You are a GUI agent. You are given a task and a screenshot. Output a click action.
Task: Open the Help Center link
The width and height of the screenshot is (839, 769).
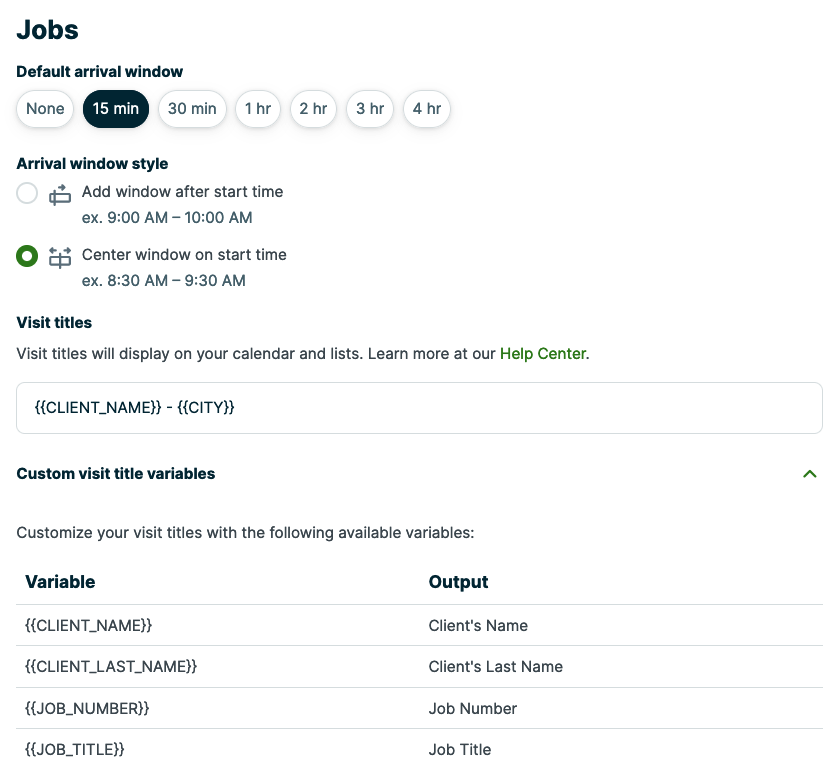point(542,353)
